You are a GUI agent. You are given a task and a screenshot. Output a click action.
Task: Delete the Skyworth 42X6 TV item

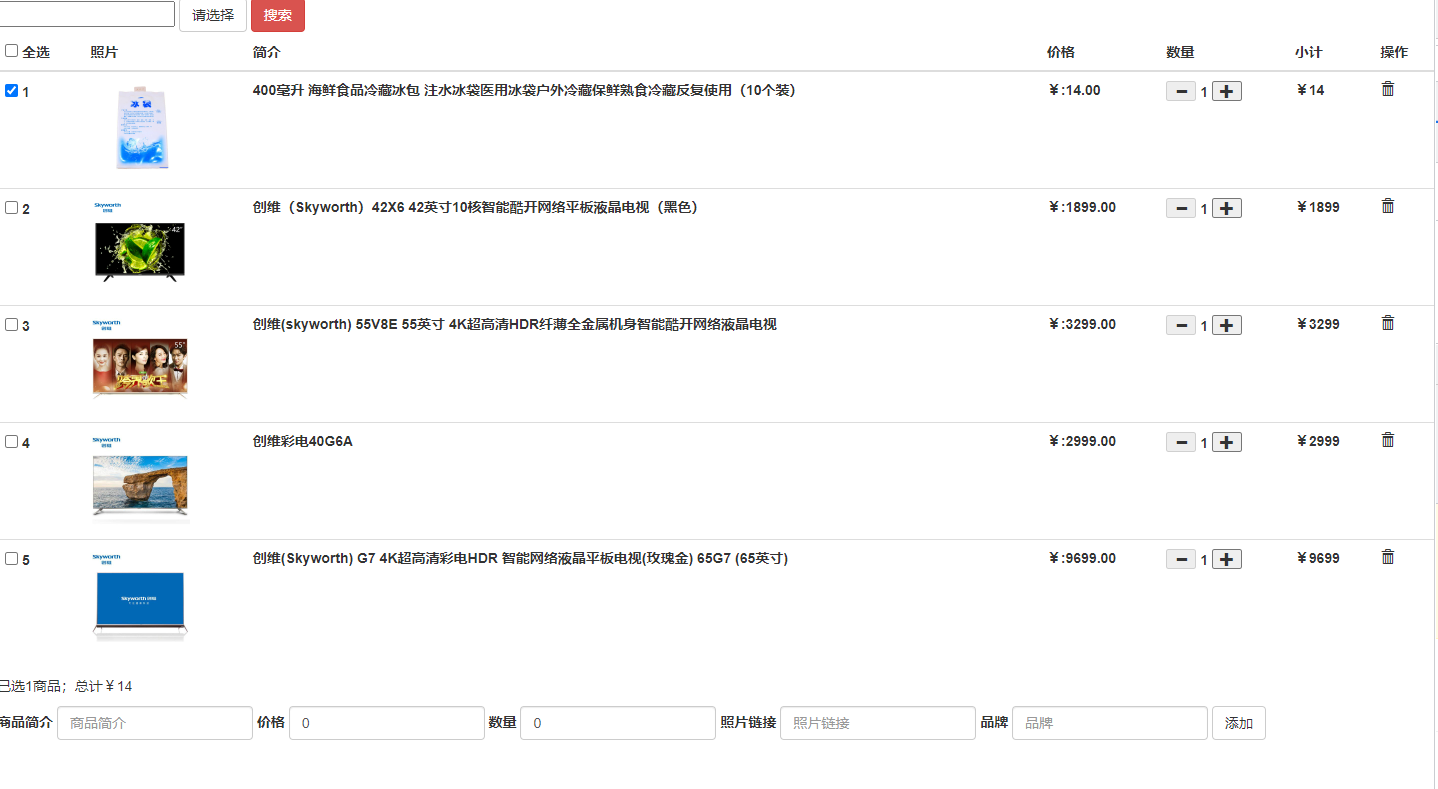[1387, 206]
